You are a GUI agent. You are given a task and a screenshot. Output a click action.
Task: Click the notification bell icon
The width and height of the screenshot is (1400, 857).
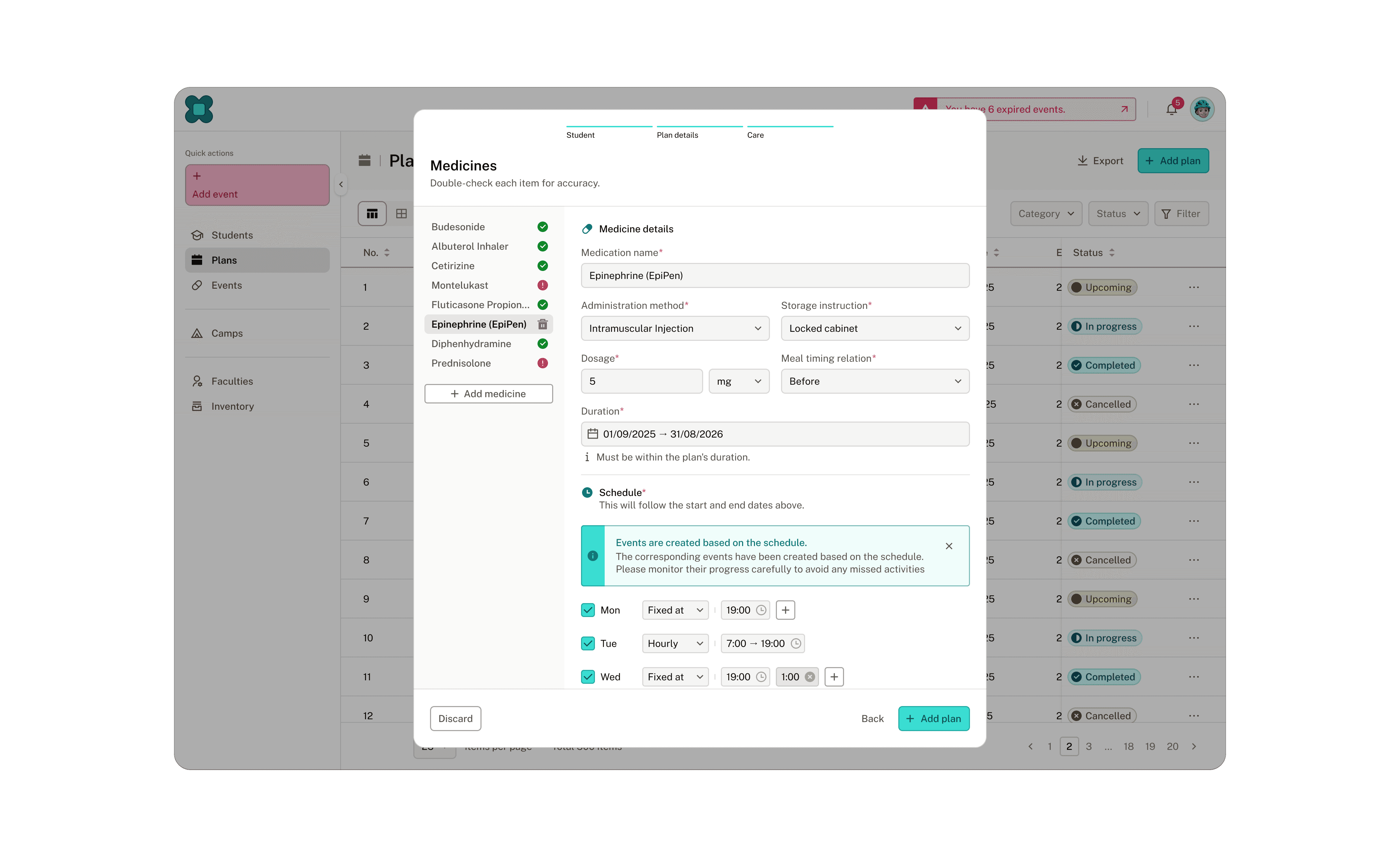click(x=1171, y=109)
